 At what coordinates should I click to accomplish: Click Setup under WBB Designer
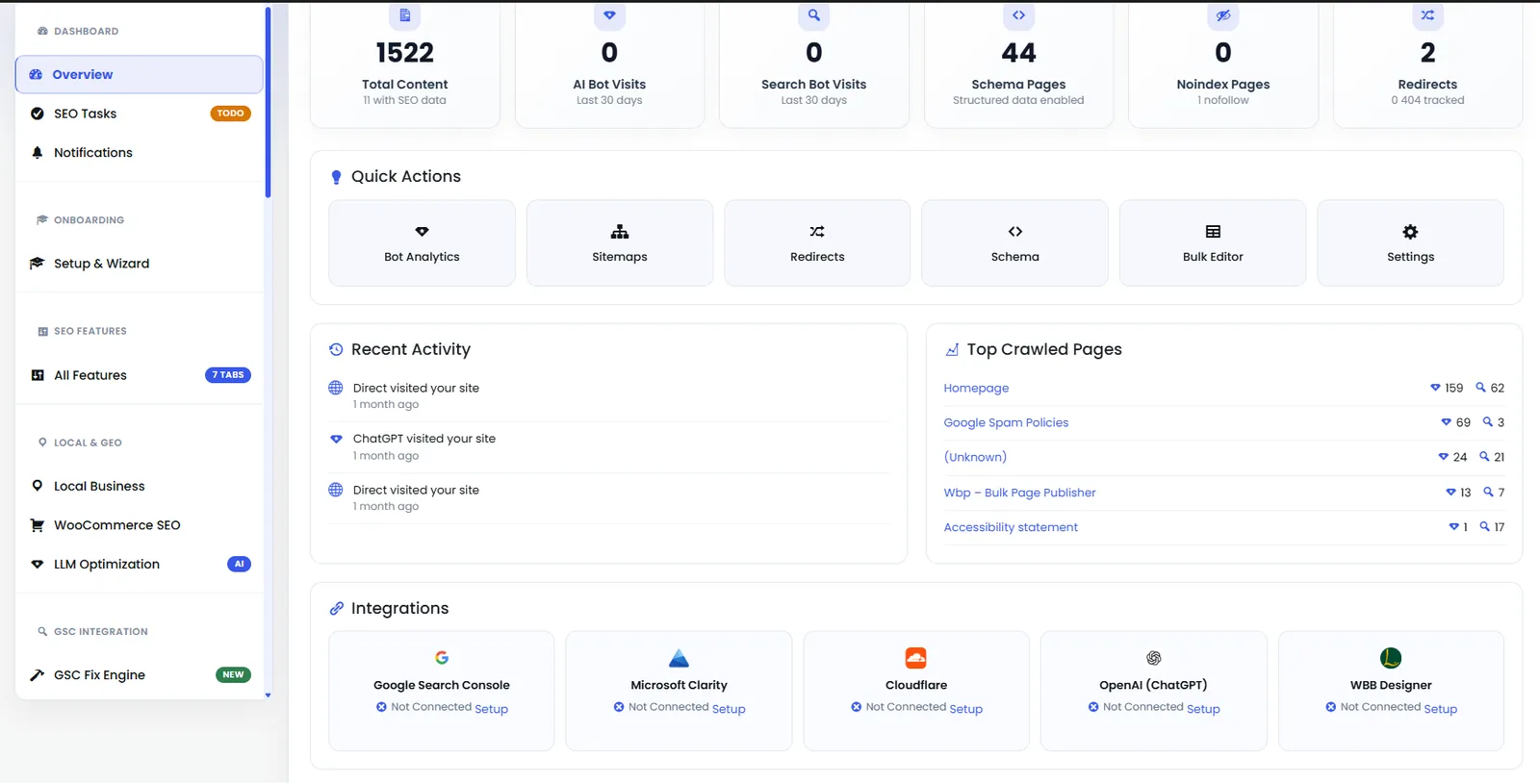coord(1440,709)
